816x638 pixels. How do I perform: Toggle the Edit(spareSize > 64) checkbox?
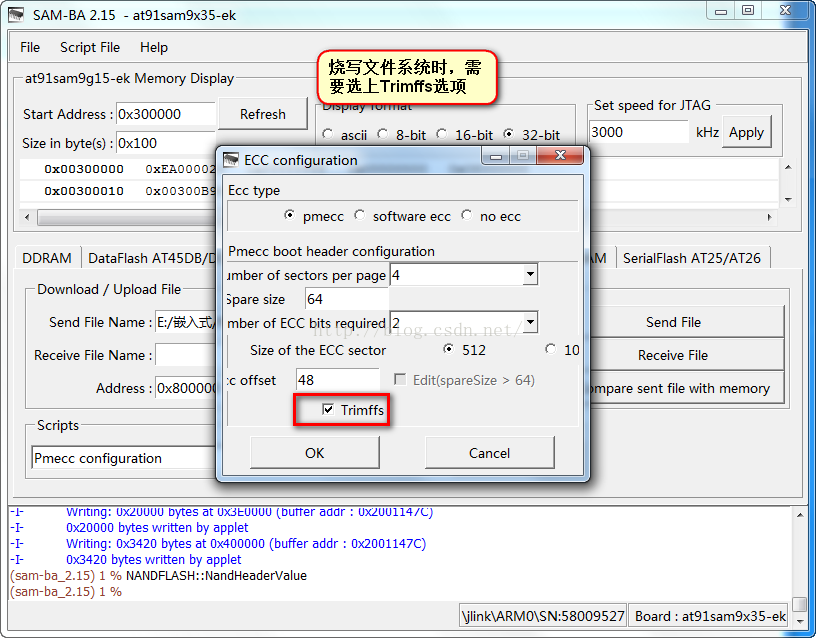click(x=400, y=379)
